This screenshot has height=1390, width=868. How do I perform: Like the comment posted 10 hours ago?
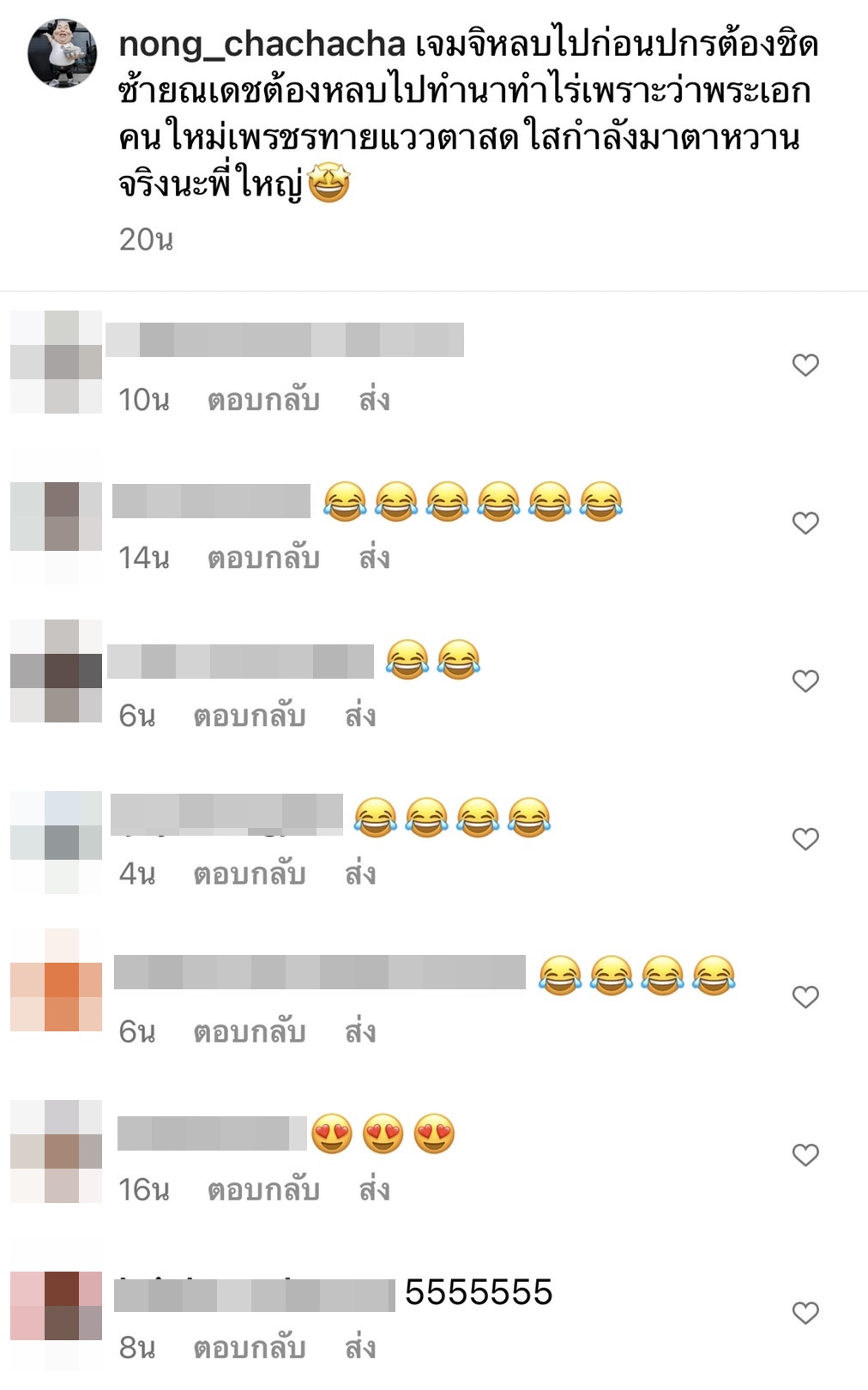point(805,366)
